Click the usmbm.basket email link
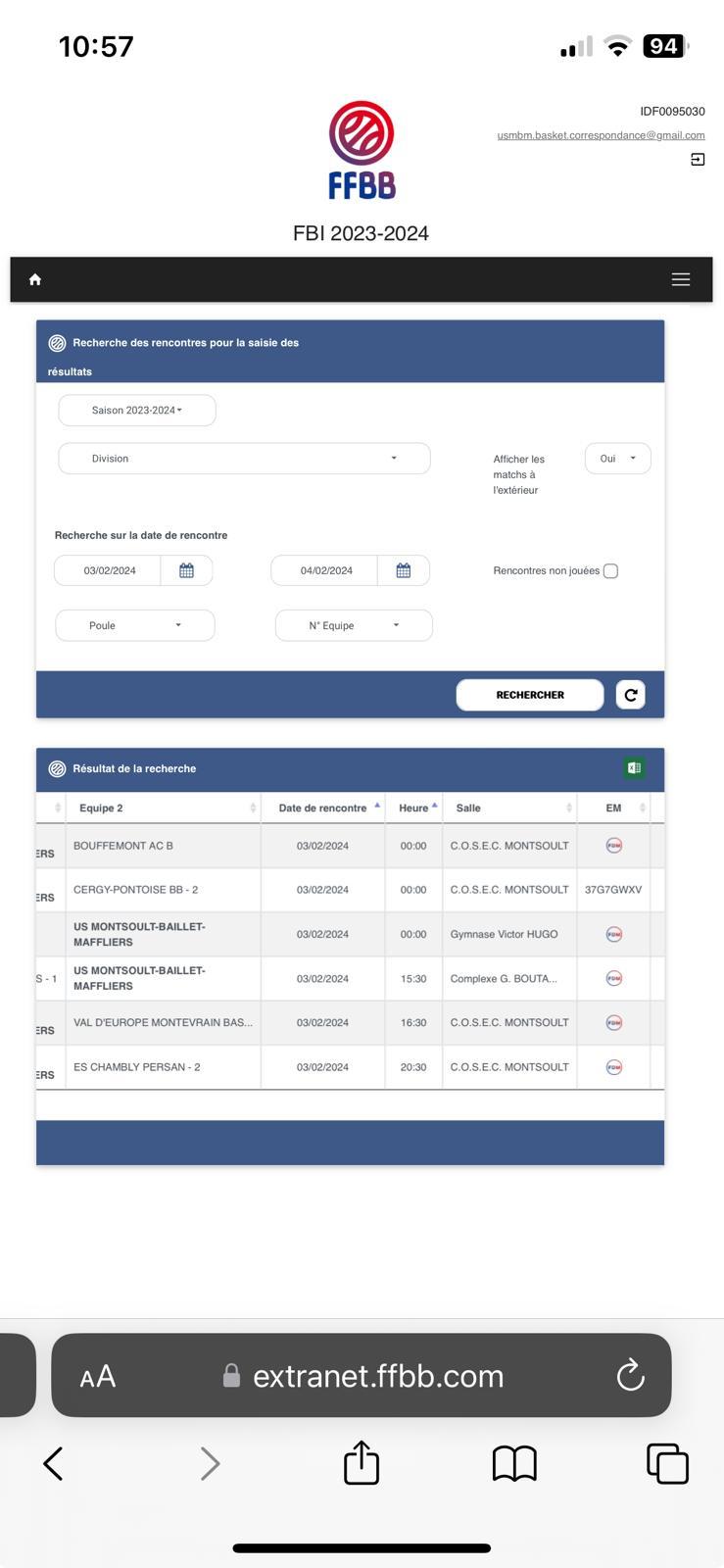The width and height of the screenshot is (724, 1568). pos(601,135)
